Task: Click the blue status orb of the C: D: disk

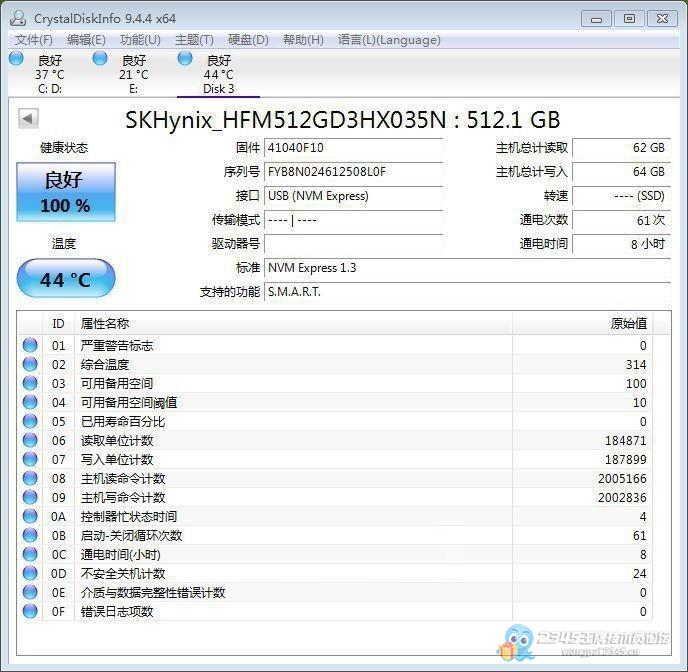Action: [x=16, y=58]
